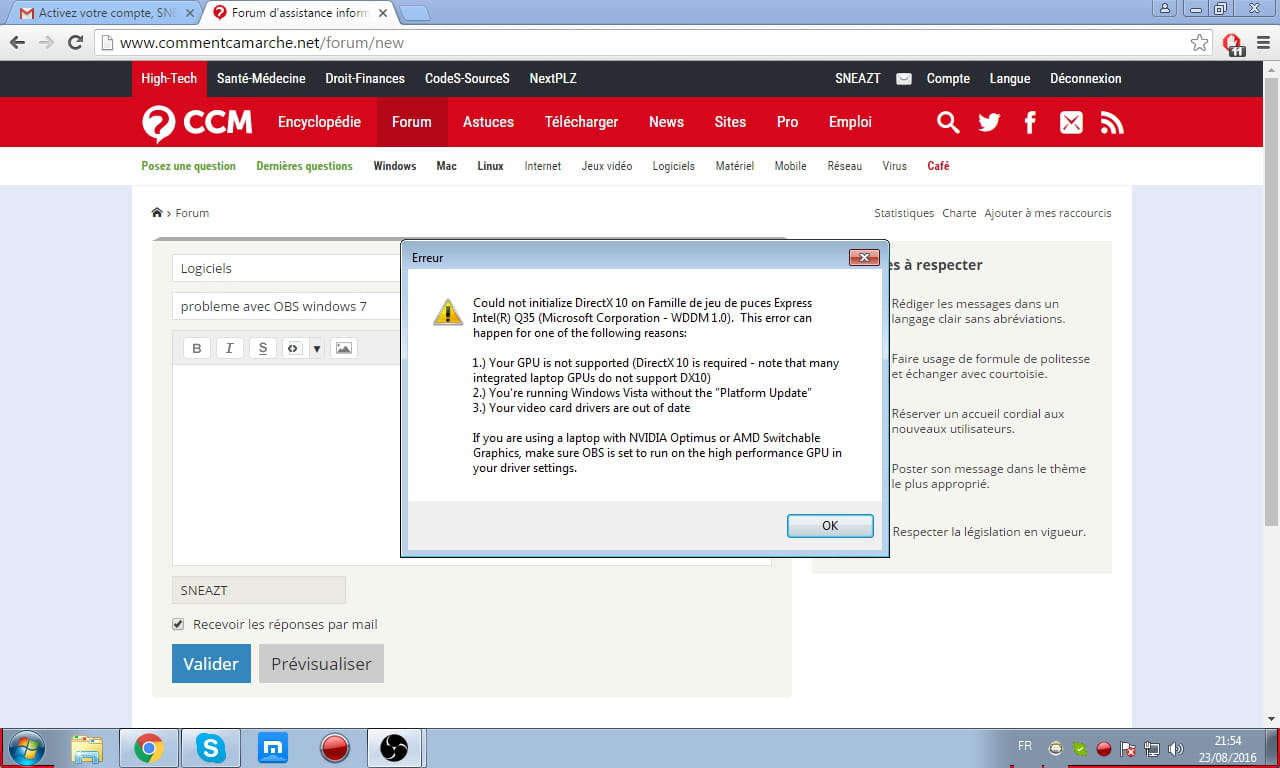1280x768 pixels.
Task: Click the Chrome icon in the taskbar
Action: pyautogui.click(x=149, y=748)
